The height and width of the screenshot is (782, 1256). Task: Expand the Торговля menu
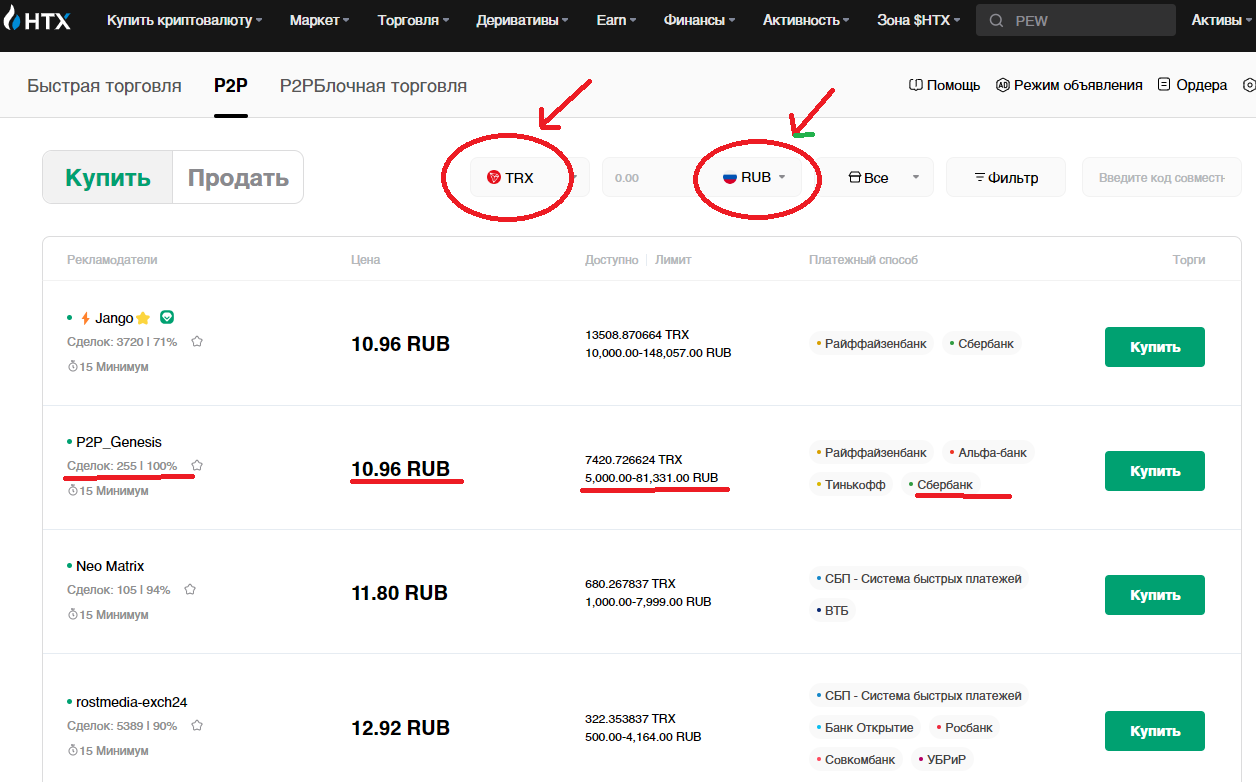coord(413,20)
